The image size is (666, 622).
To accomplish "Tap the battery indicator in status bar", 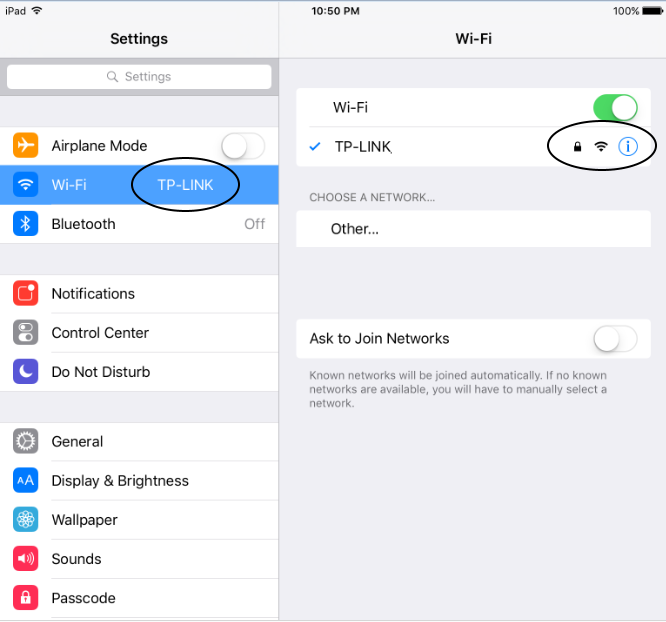I will (x=652, y=11).
